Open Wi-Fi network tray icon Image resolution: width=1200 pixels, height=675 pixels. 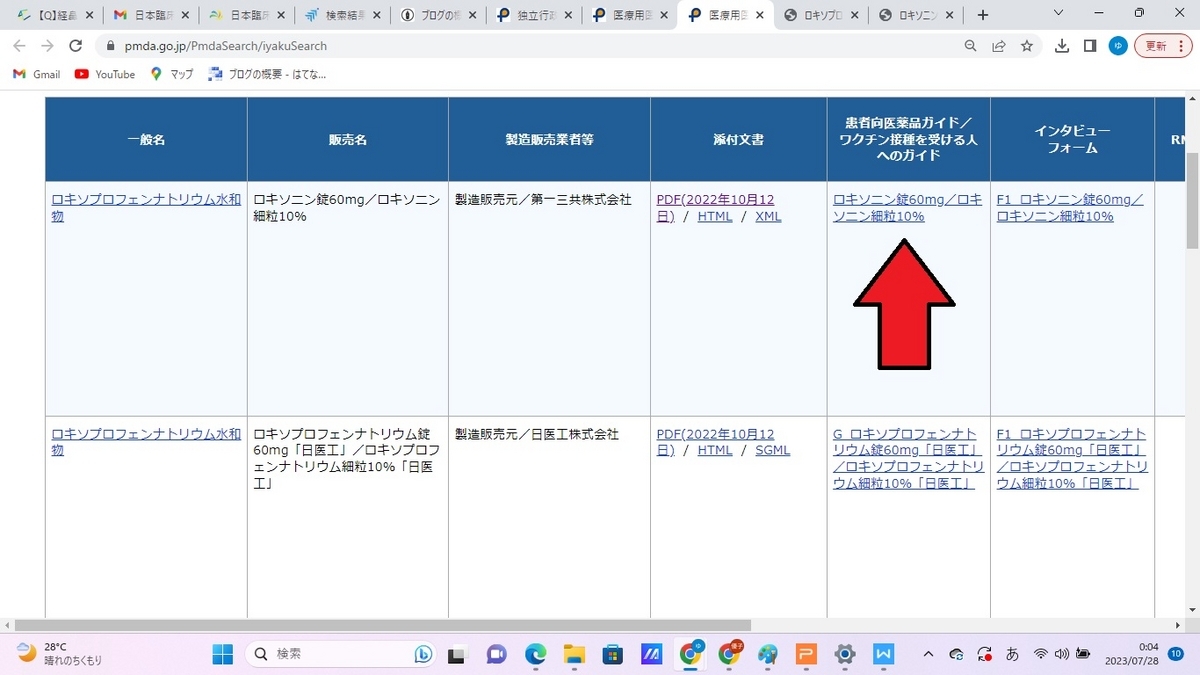click(x=1040, y=654)
